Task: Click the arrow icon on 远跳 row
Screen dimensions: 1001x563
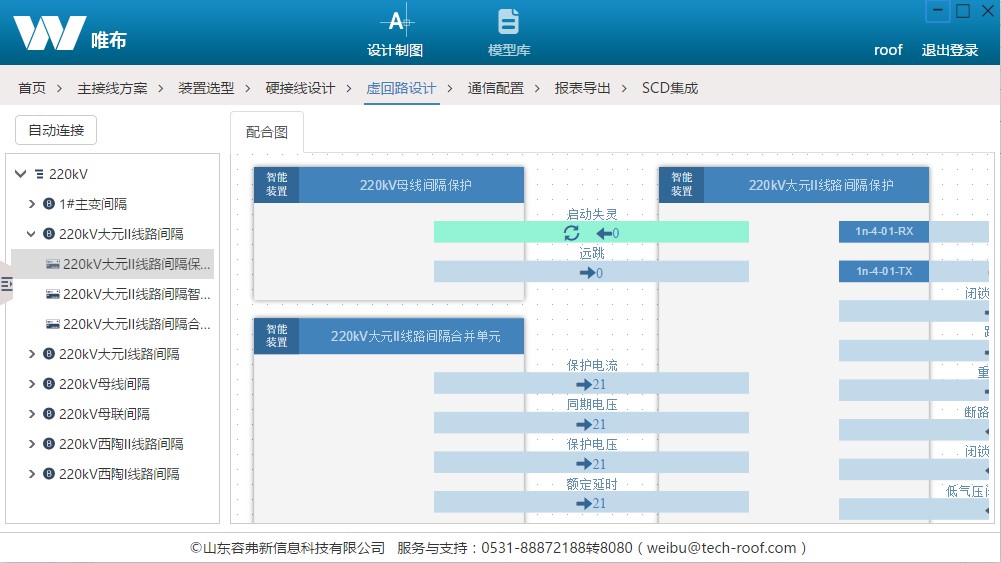Action: pos(587,273)
